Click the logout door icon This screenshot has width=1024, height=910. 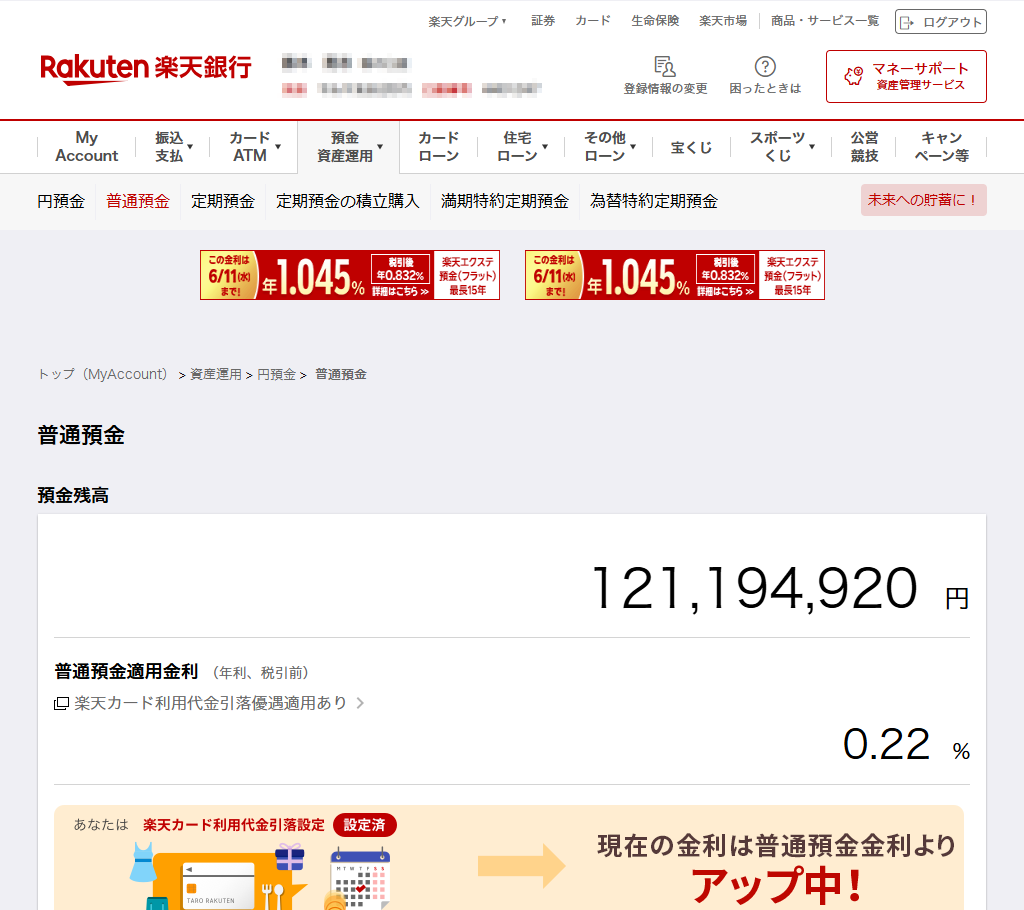[907, 22]
